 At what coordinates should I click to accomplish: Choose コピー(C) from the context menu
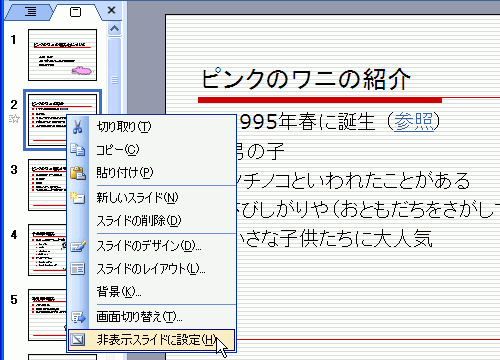coord(152,150)
